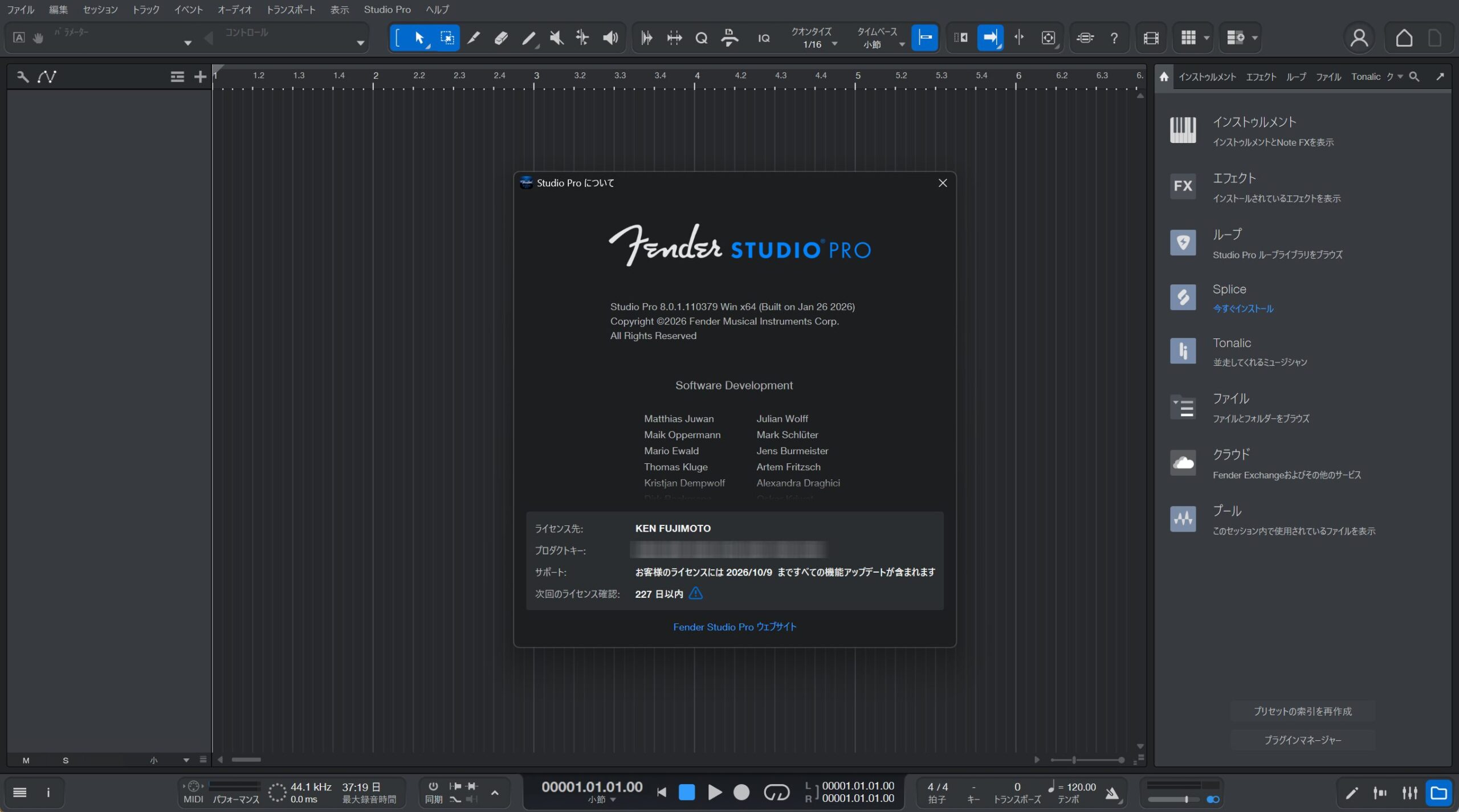The image size is (1459, 812).
Task: Open the video player icon
Action: (x=1151, y=38)
